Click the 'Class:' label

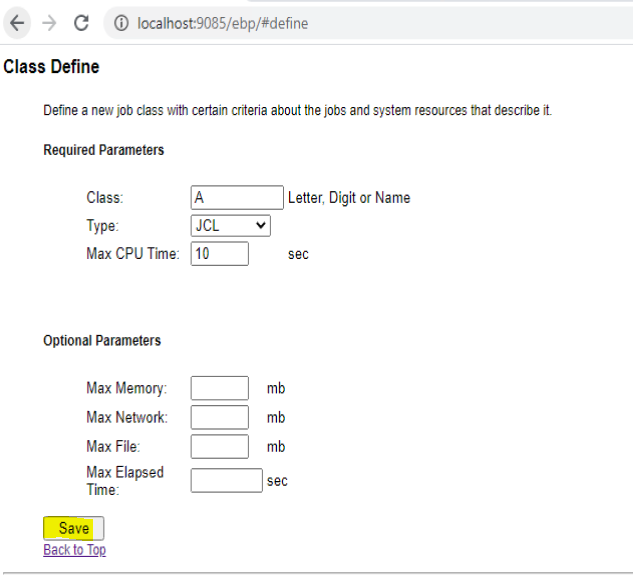coord(105,198)
